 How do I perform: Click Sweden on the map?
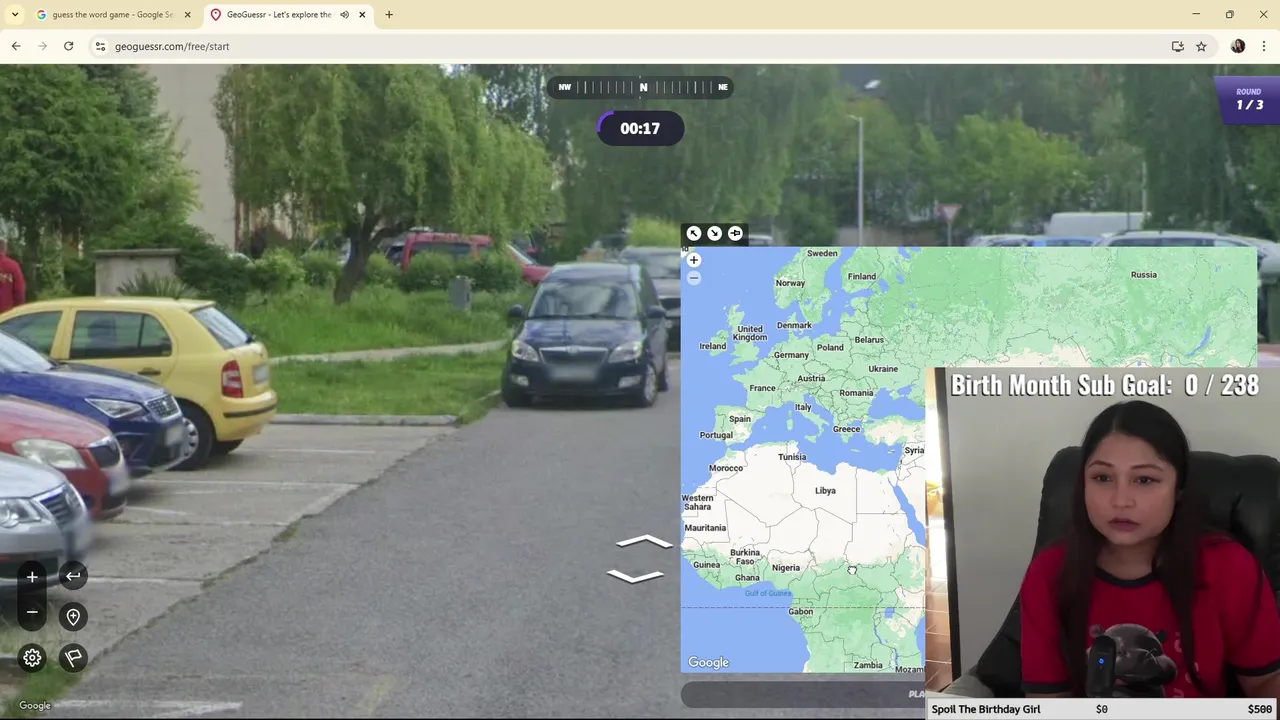coord(822,253)
